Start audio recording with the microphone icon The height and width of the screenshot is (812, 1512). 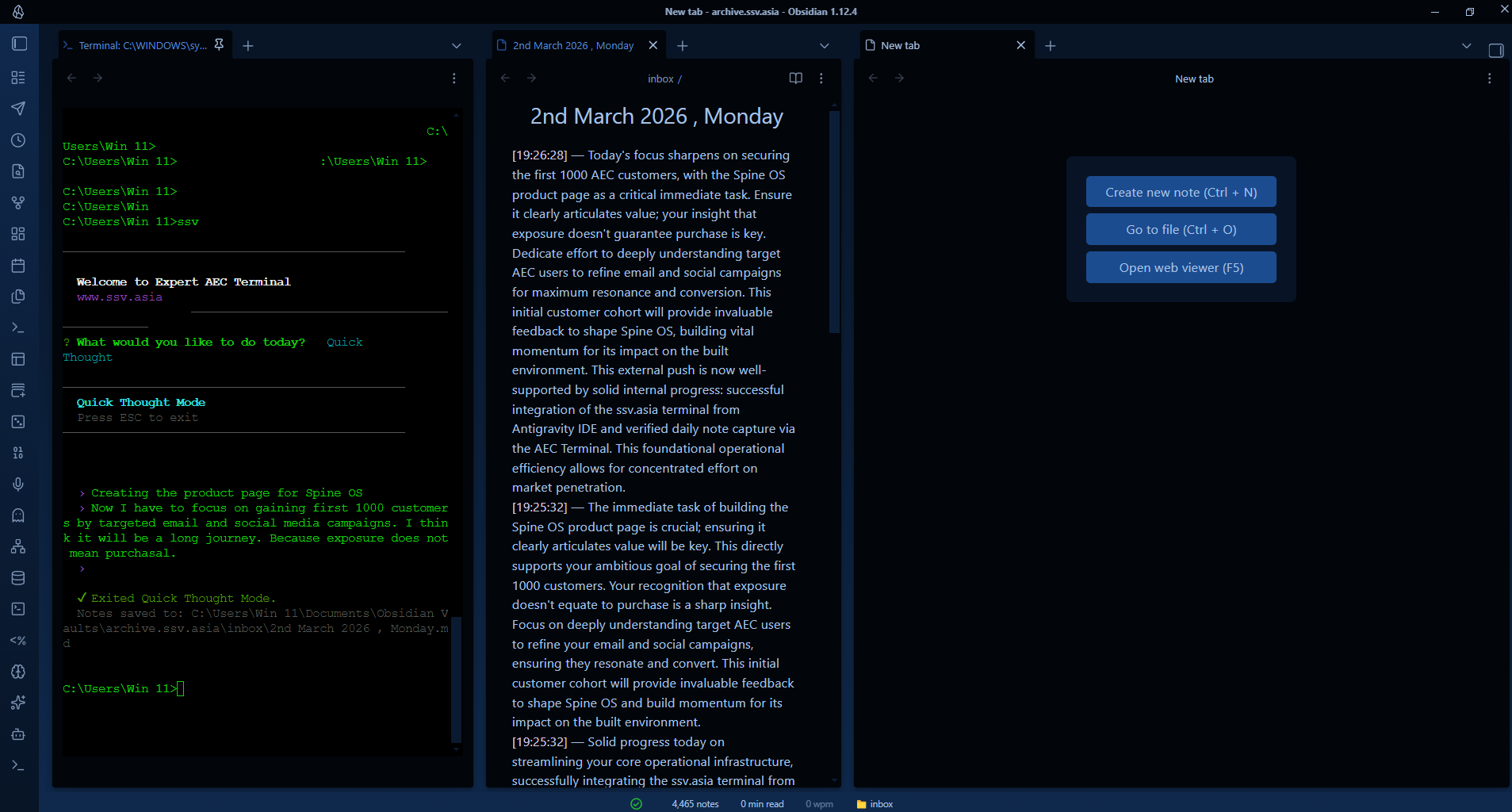click(18, 484)
